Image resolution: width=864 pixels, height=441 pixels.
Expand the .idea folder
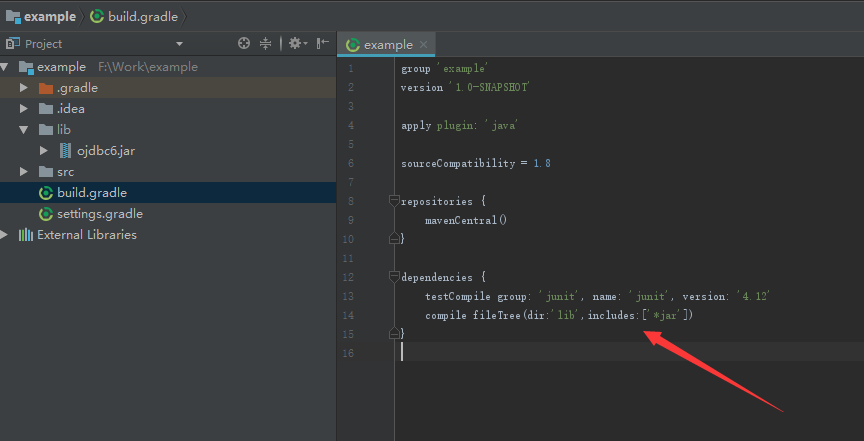pyautogui.click(x=24, y=109)
